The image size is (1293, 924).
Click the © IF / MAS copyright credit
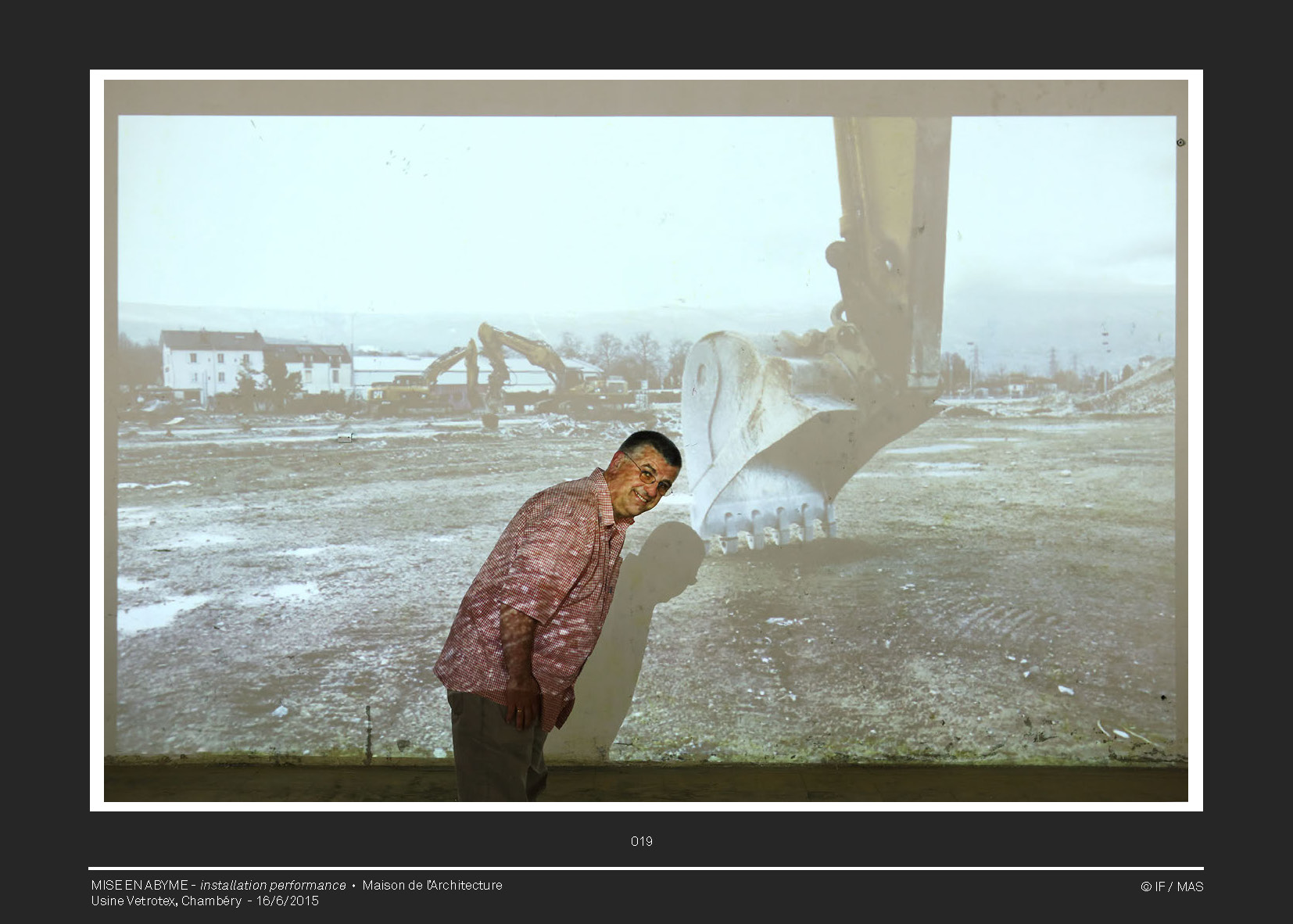coord(1171,886)
